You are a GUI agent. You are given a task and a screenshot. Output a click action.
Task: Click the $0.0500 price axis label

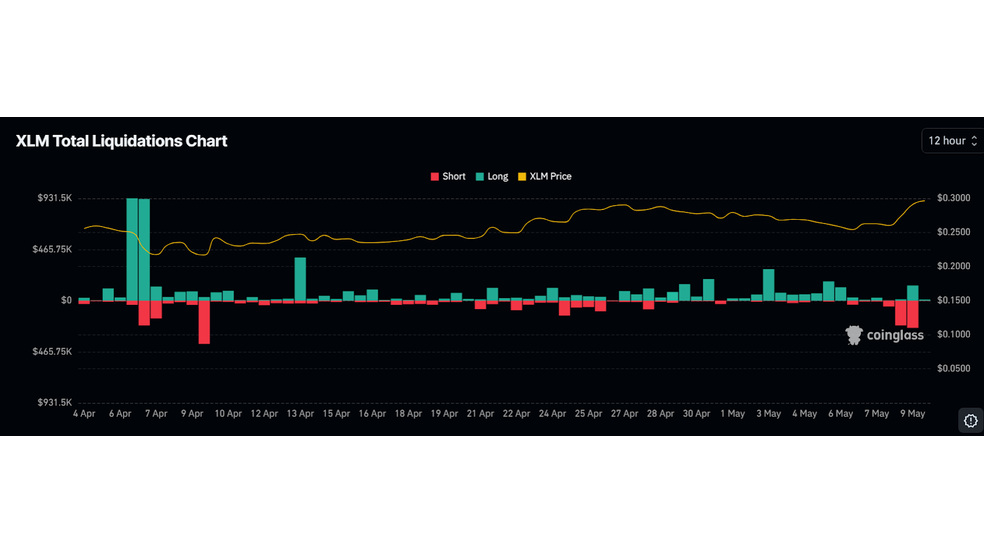[953, 368]
